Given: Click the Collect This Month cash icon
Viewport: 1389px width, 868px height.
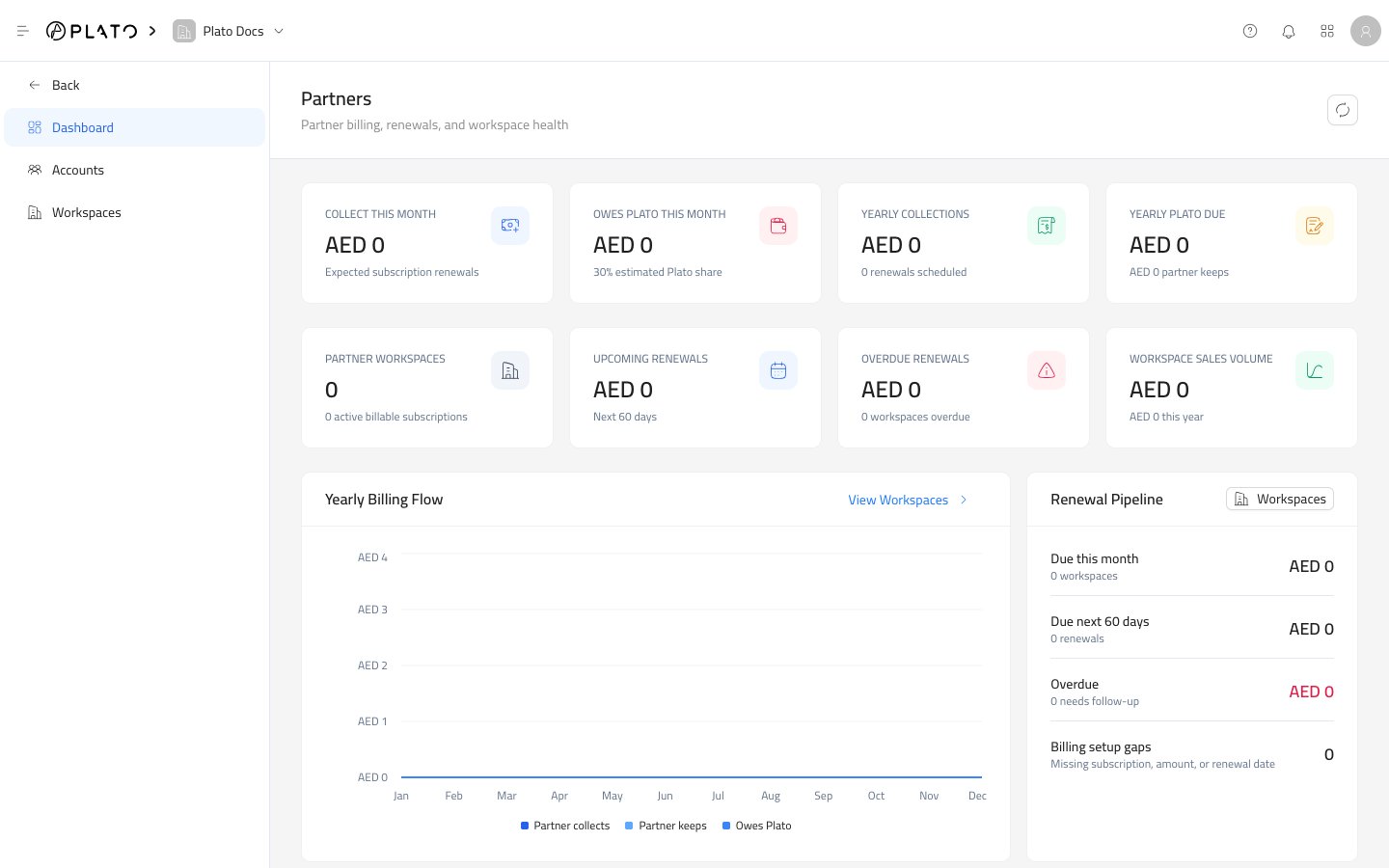Looking at the screenshot, I should pos(510,226).
